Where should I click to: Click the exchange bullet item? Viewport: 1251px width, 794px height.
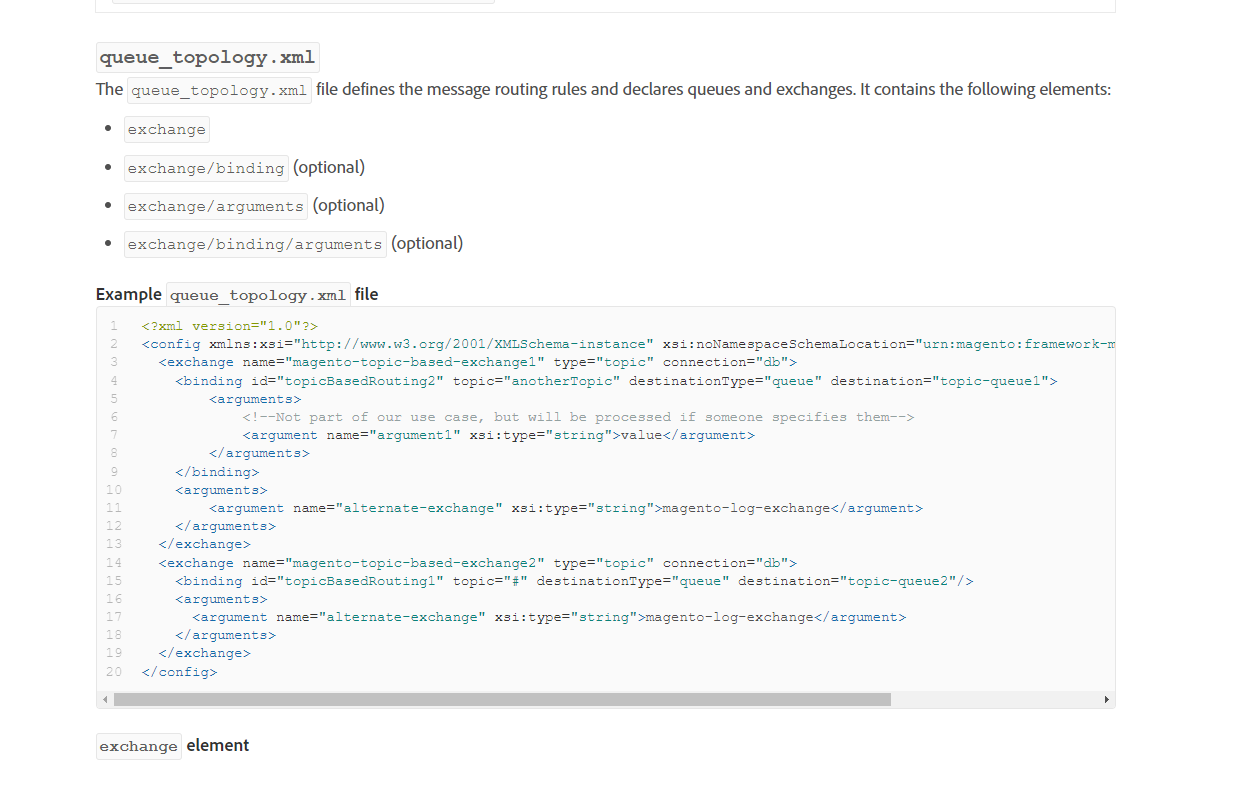(x=166, y=130)
